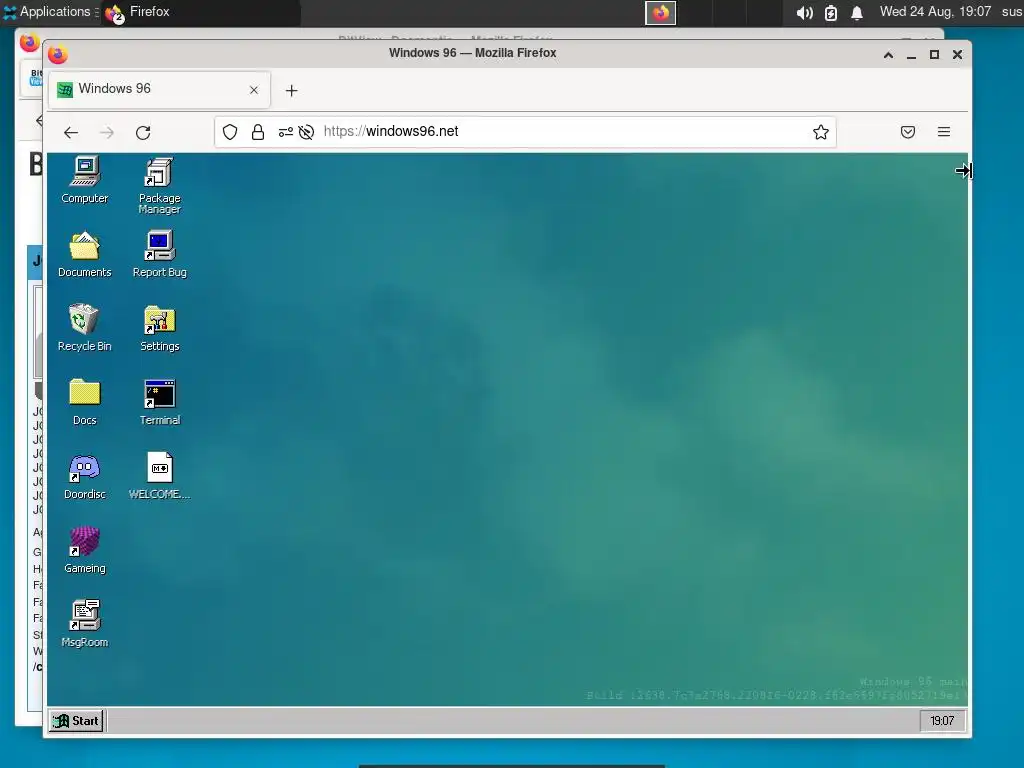1024x768 pixels.
Task: Open the Doordisc shortcut icon
Action: click(85, 477)
